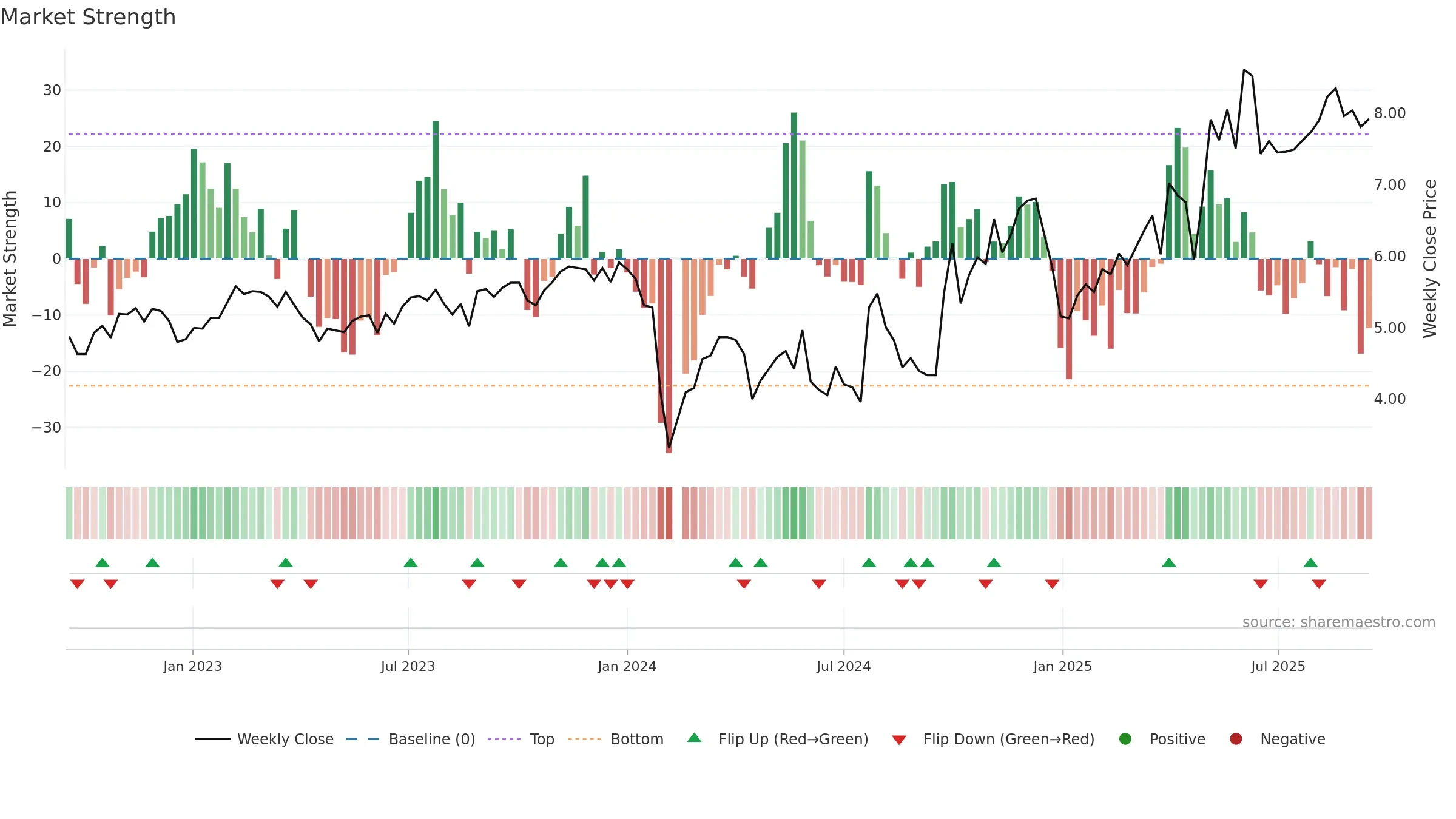This screenshot has width=1456, height=819.
Task: Click the Jan 2025 axis label
Action: (x=1062, y=666)
